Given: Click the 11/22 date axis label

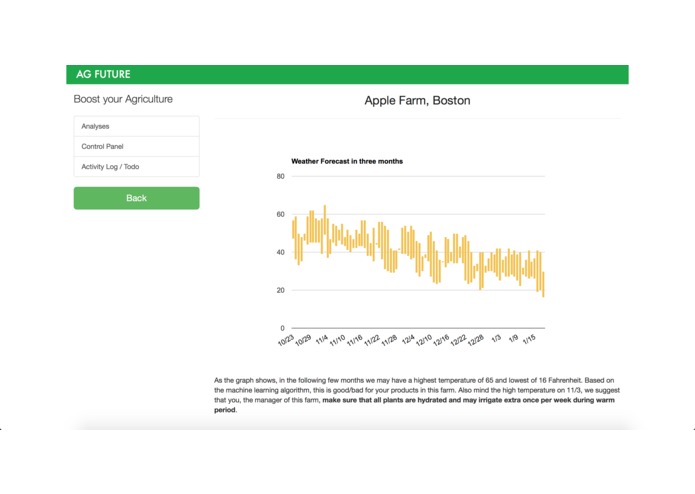Looking at the screenshot, I should pos(372,340).
